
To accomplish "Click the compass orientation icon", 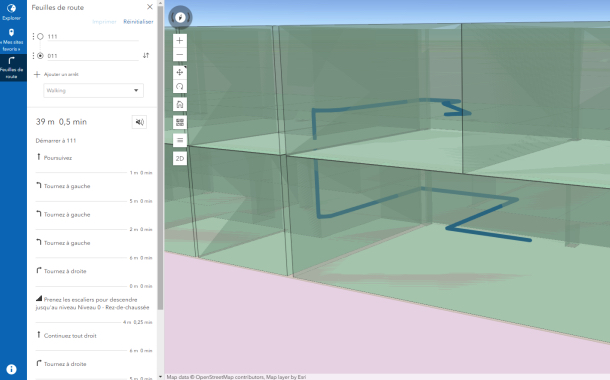I will tap(180, 18).
